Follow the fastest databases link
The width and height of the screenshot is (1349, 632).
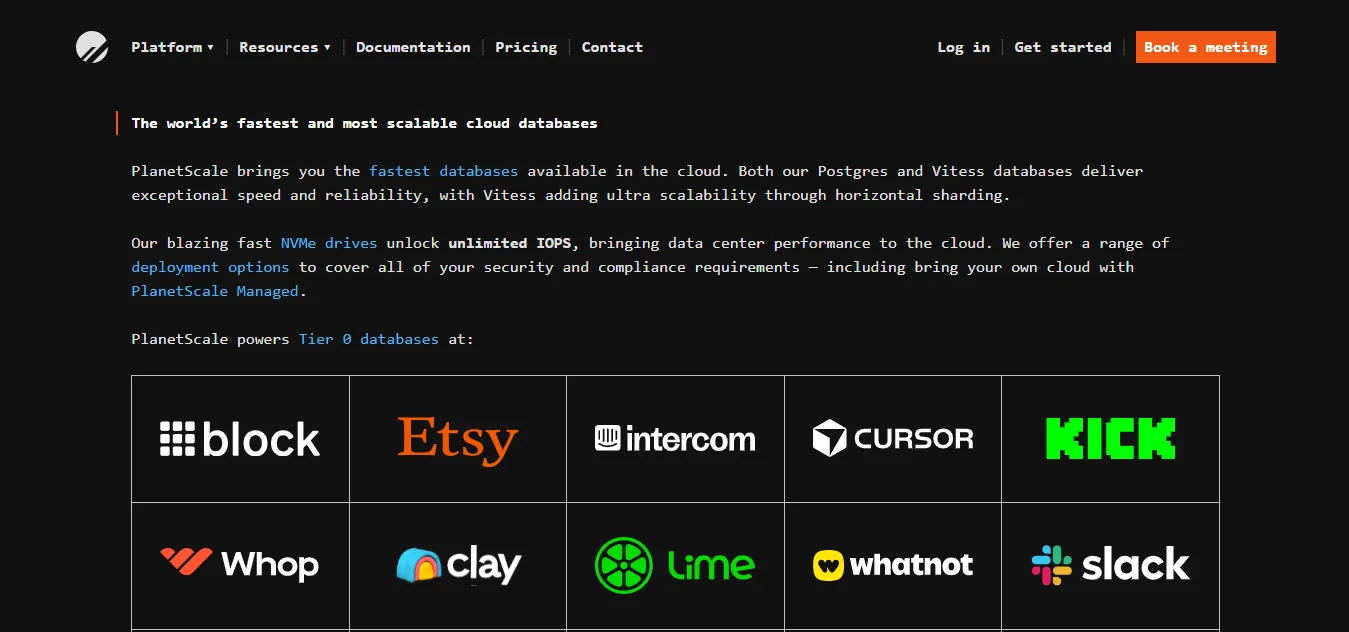[444, 171]
